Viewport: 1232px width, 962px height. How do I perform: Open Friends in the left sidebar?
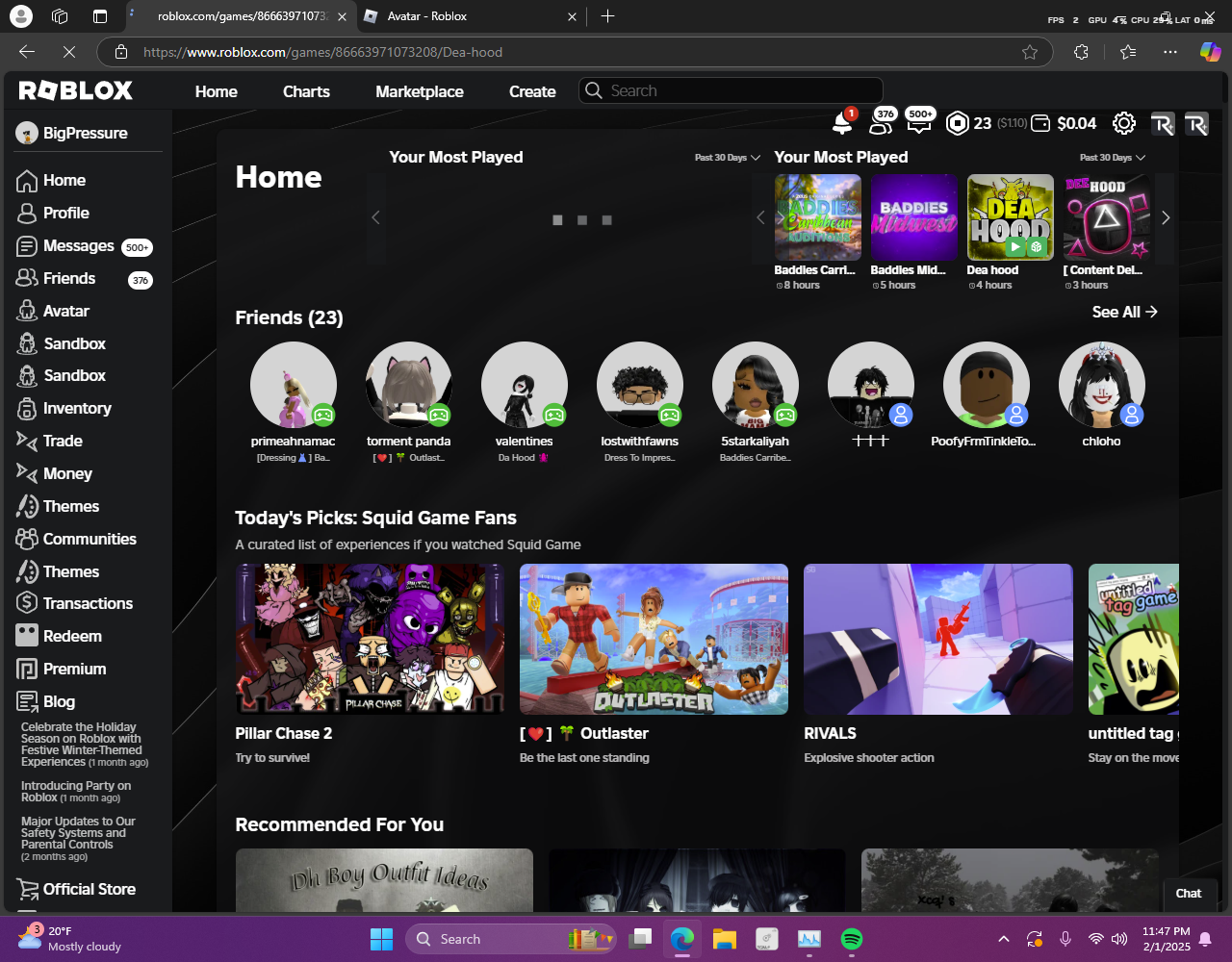click(69, 279)
